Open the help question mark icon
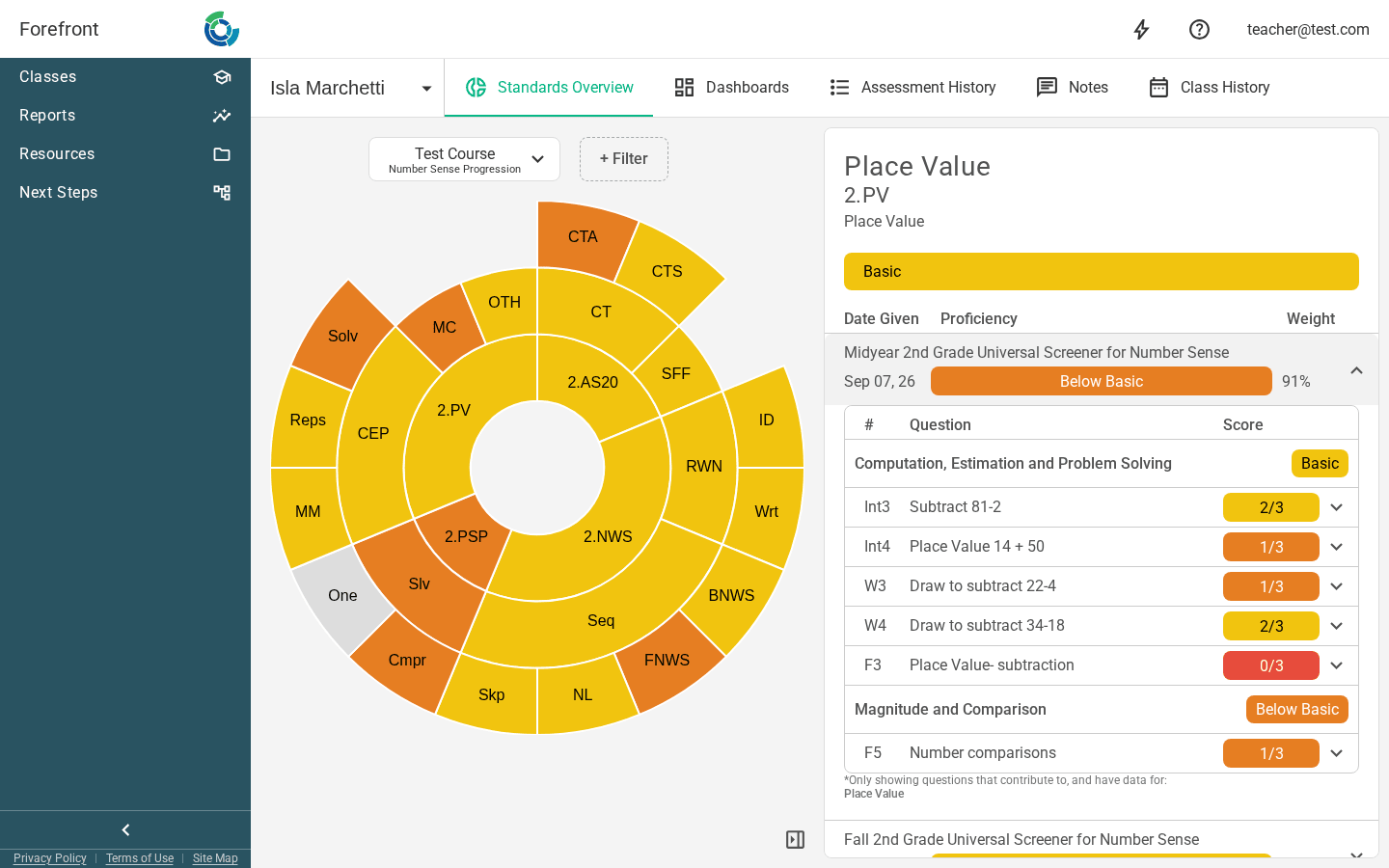Viewport: 1389px width, 868px height. click(1199, 30)
